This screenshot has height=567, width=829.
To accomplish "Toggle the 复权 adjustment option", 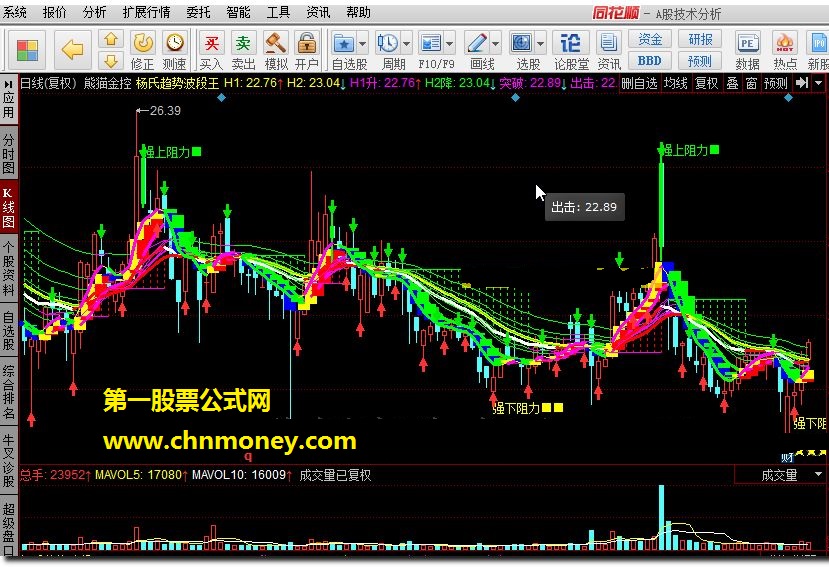I will tap(706, 83).
